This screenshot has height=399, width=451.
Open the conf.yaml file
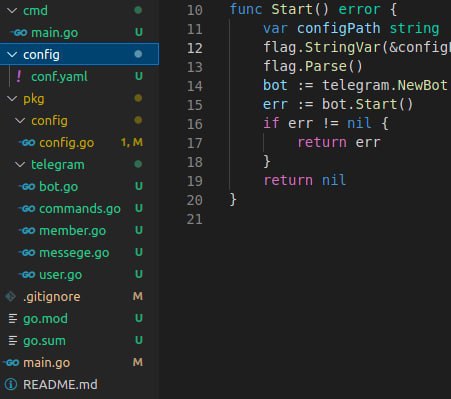59,77
